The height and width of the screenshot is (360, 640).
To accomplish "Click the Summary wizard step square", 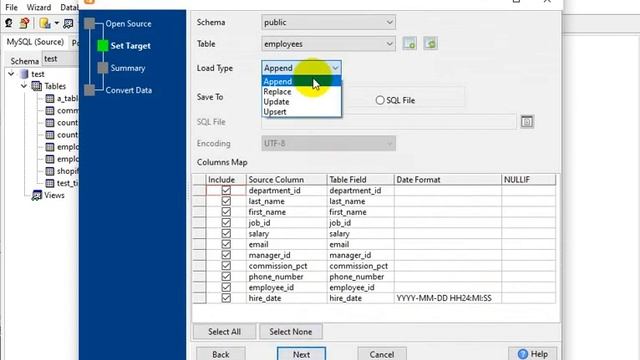I will [103, 68].
